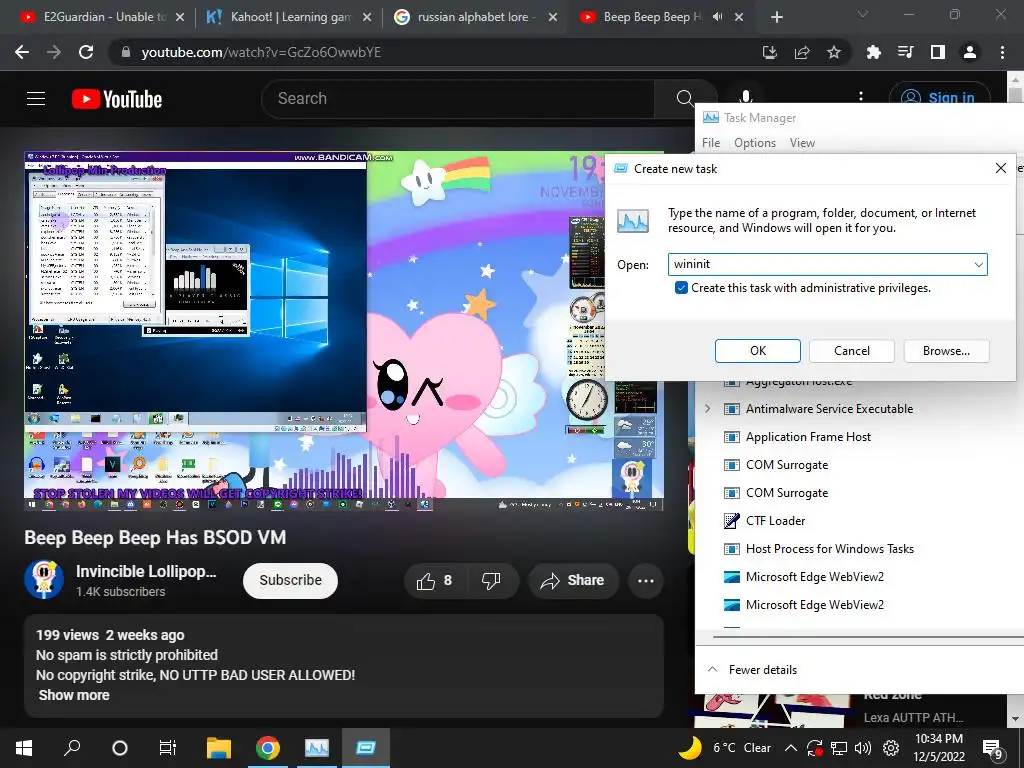Viewport: 1024px width, 768px height.
Task: Confirm the new task with OK
Action: pos(758,351)
